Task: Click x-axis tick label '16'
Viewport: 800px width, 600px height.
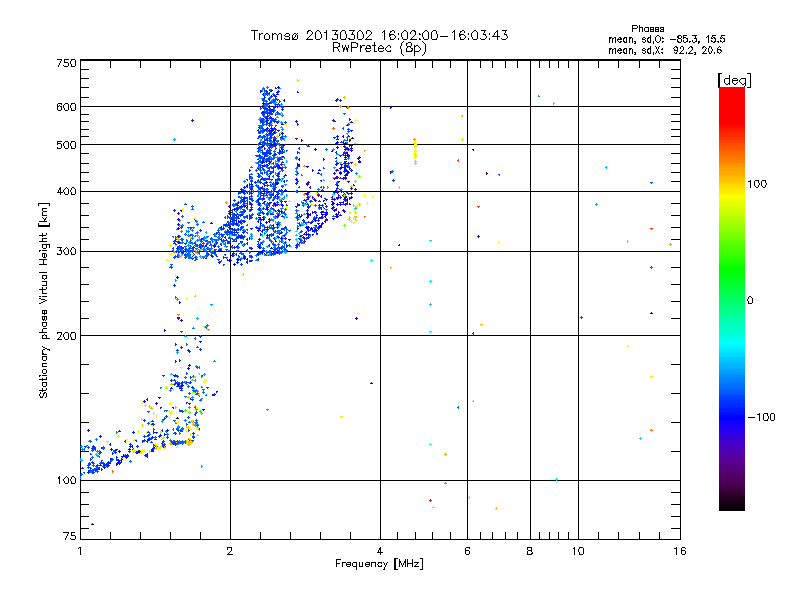Action: [x=680, y=551]
